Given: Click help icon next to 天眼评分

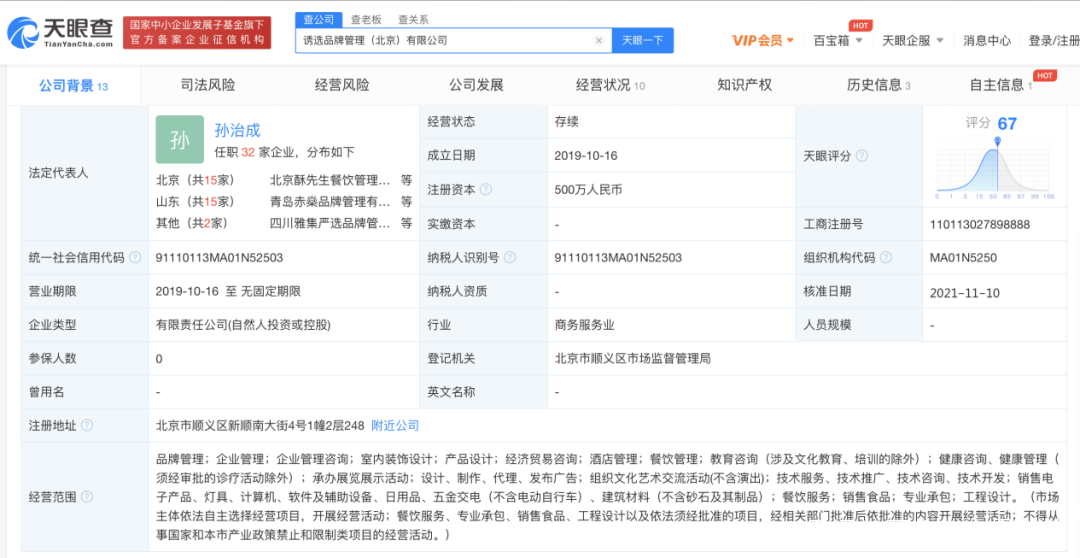Looking at the screenshot, I should (x=861, y=156).
